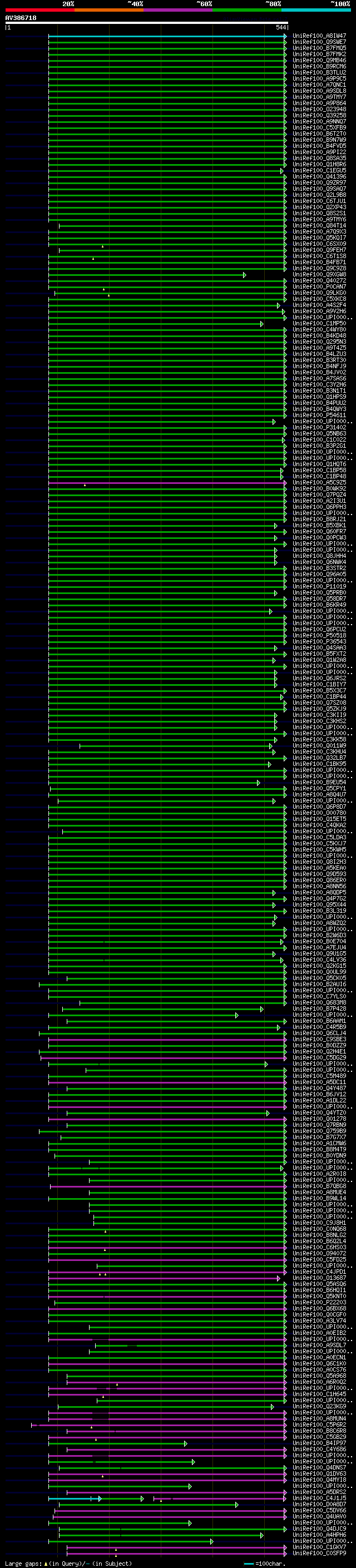Select the label UniRef100_A9P9C5
356x1568 pixels.
[x=319, y=78]
